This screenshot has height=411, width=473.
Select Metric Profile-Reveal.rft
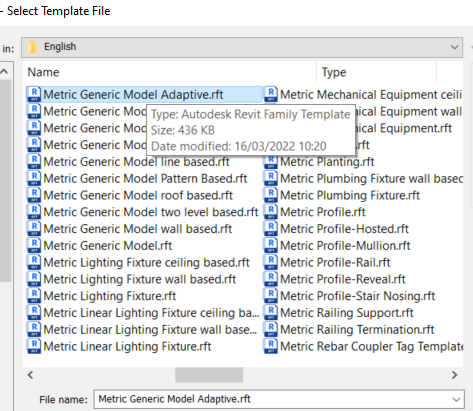(x=343, y=279)
